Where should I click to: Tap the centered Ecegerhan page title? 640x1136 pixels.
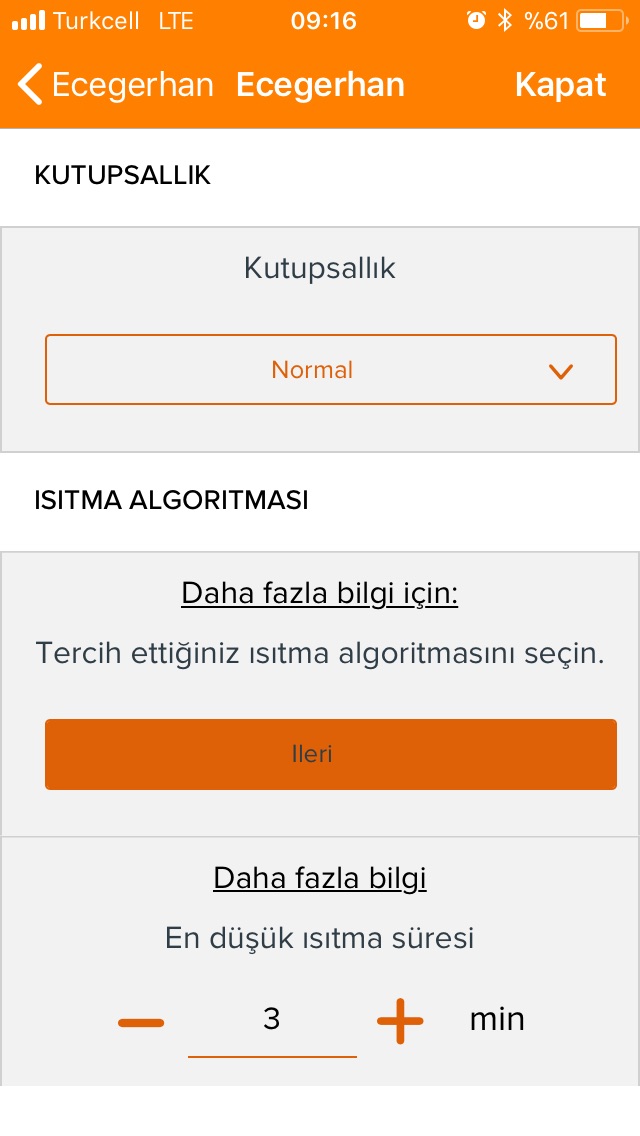pos(320,85)
